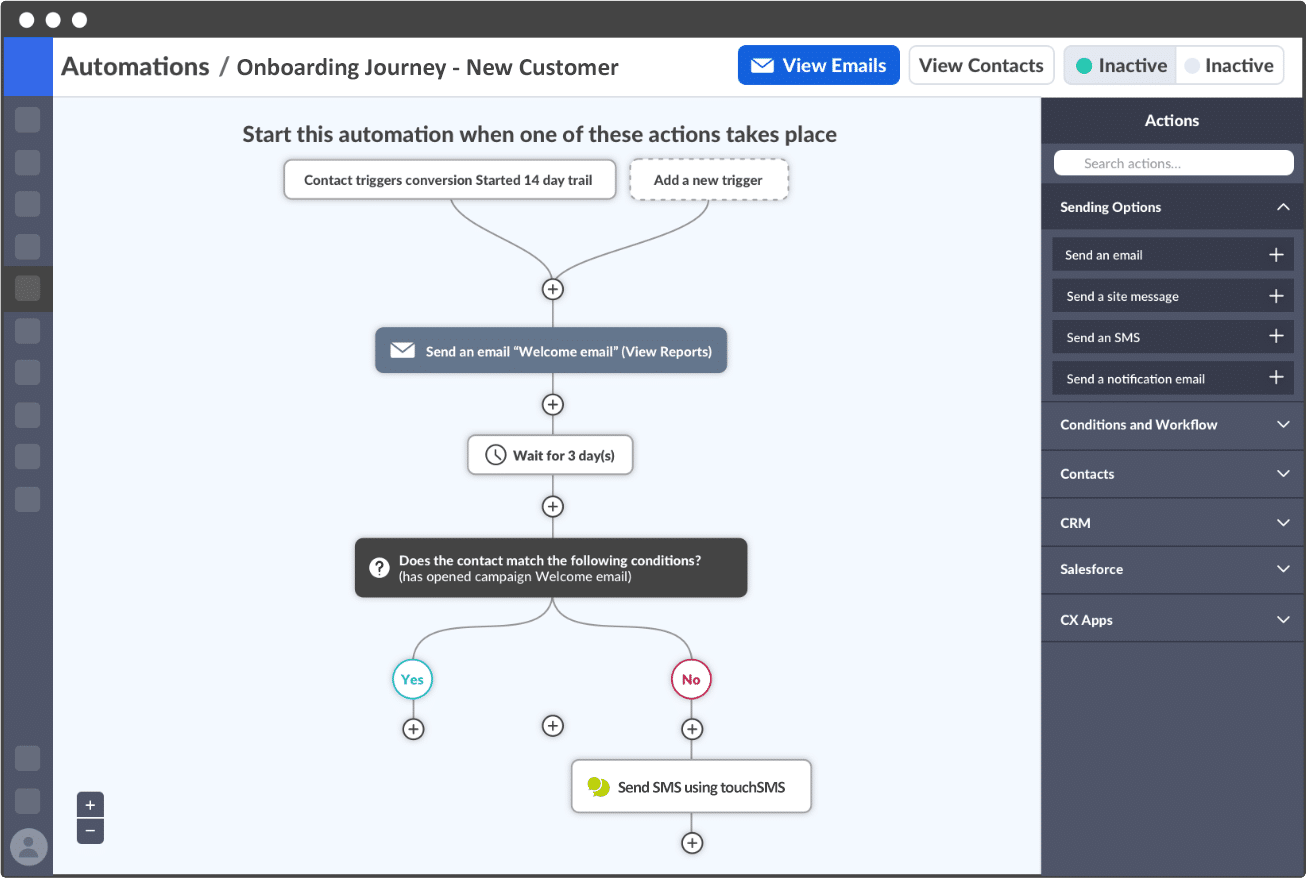1306x878 pixels.
Task: Add Send a site message action
Action: point(1275,296)
